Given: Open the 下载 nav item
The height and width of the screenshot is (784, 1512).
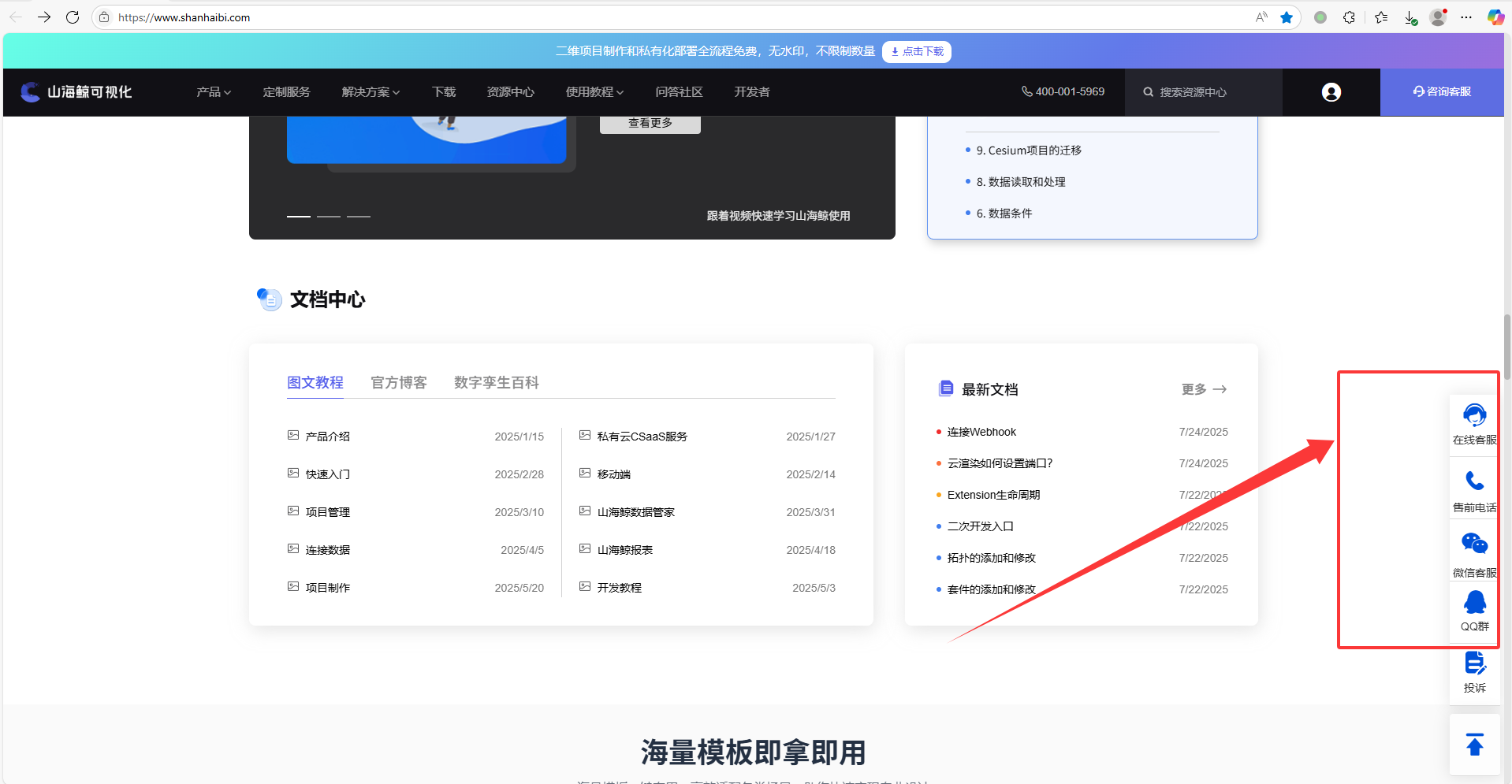Looking at the screenshot, I should [444, 92].
